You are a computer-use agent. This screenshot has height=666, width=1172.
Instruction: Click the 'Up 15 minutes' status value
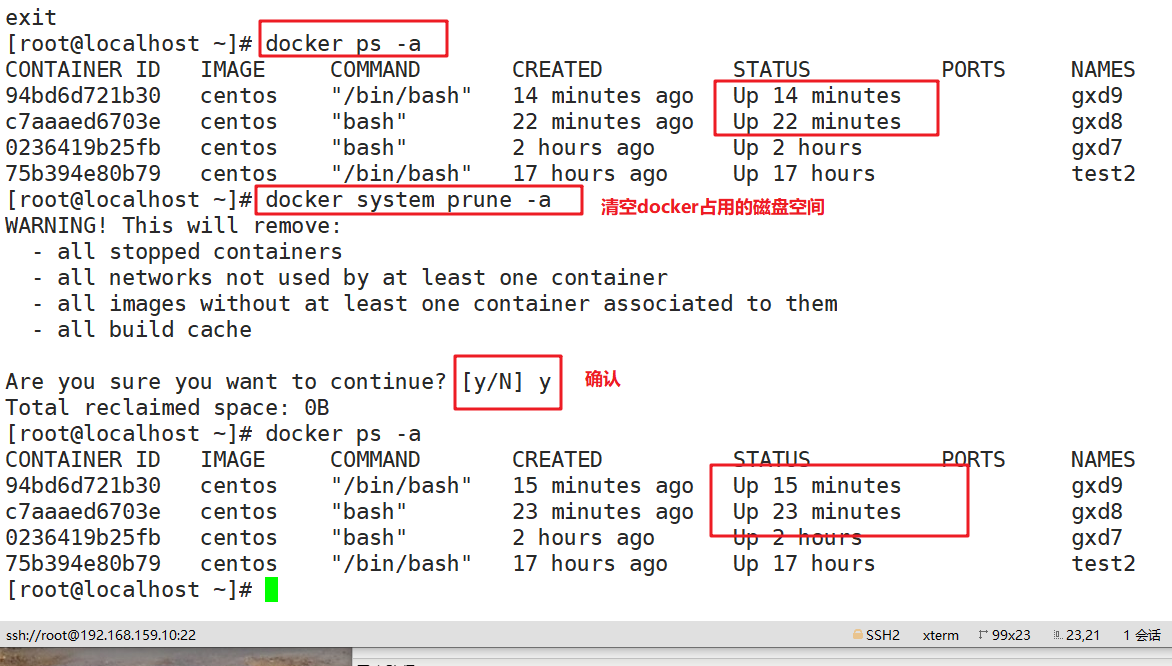(817, 486)
